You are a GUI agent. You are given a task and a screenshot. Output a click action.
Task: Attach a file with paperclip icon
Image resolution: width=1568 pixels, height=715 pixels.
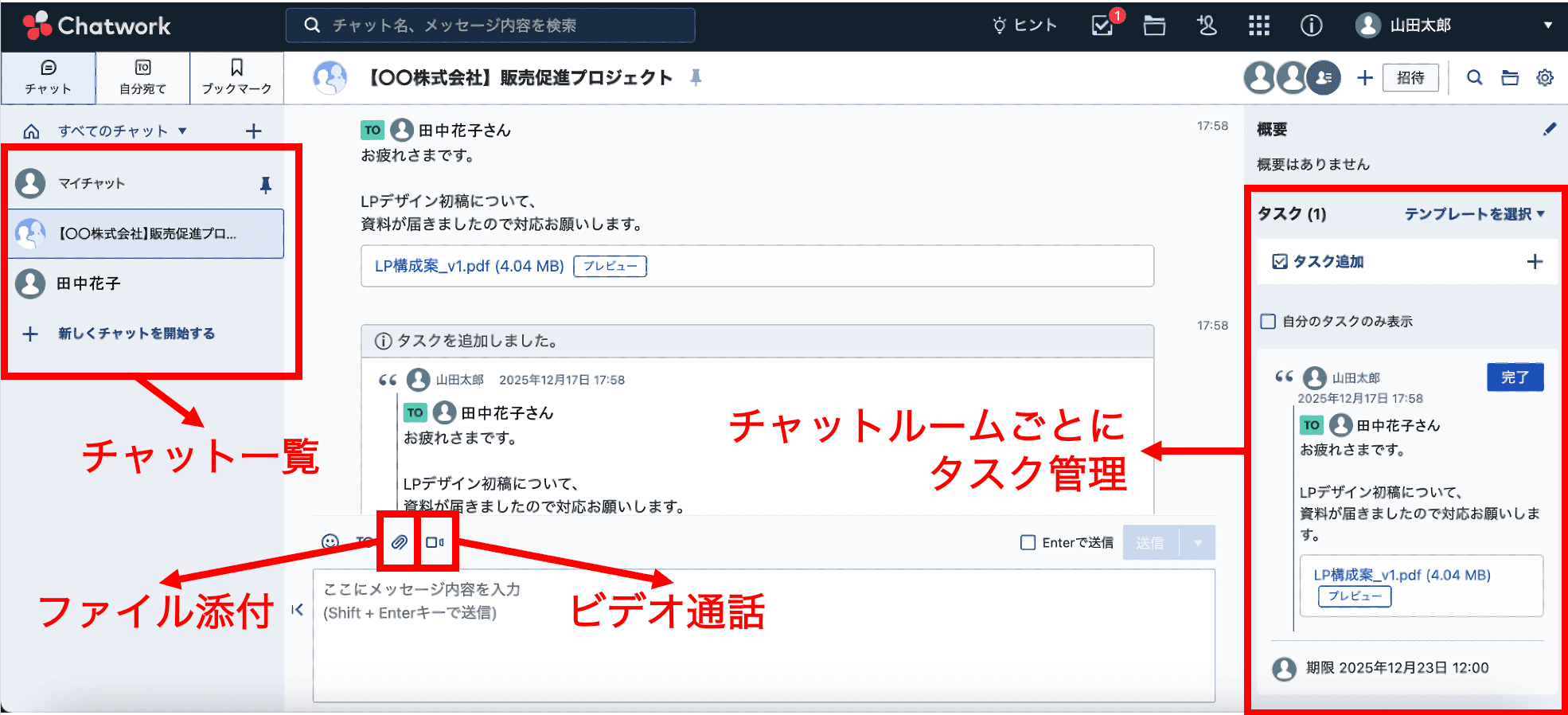pos(400,542)
